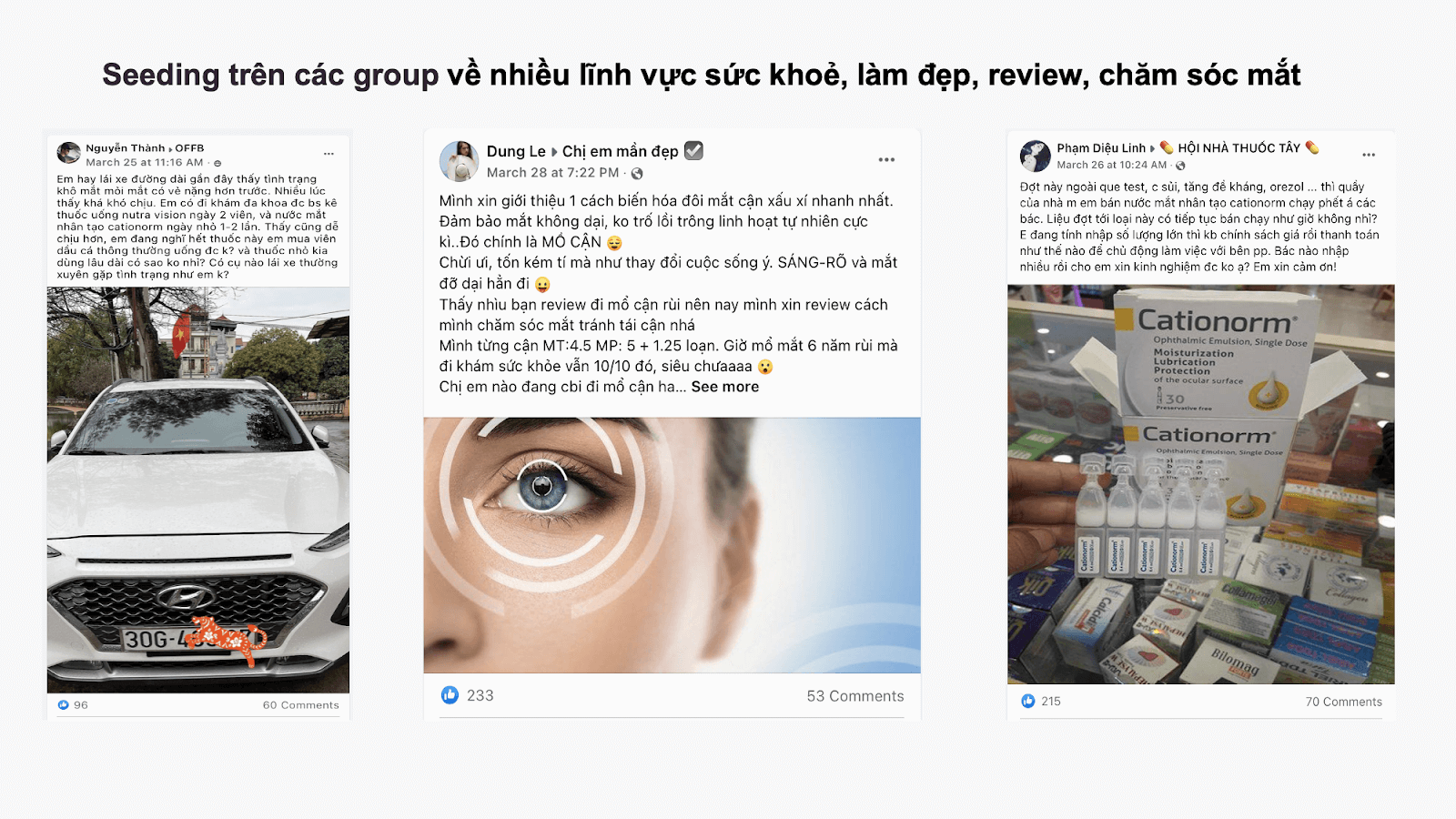Viewport: 1456px width, 819px height.
Task: Open options menu on Nguyễn Thành post
Action: 329,154
